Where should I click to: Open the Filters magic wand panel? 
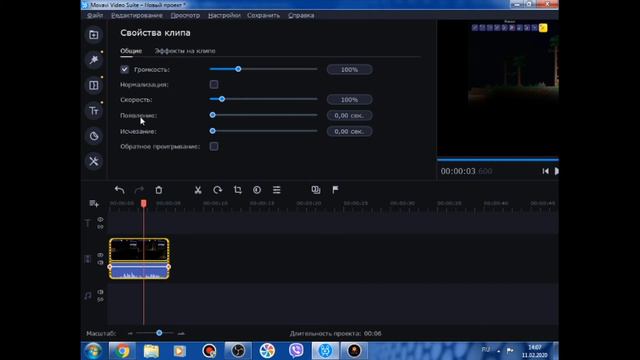[x=93, y=60]
